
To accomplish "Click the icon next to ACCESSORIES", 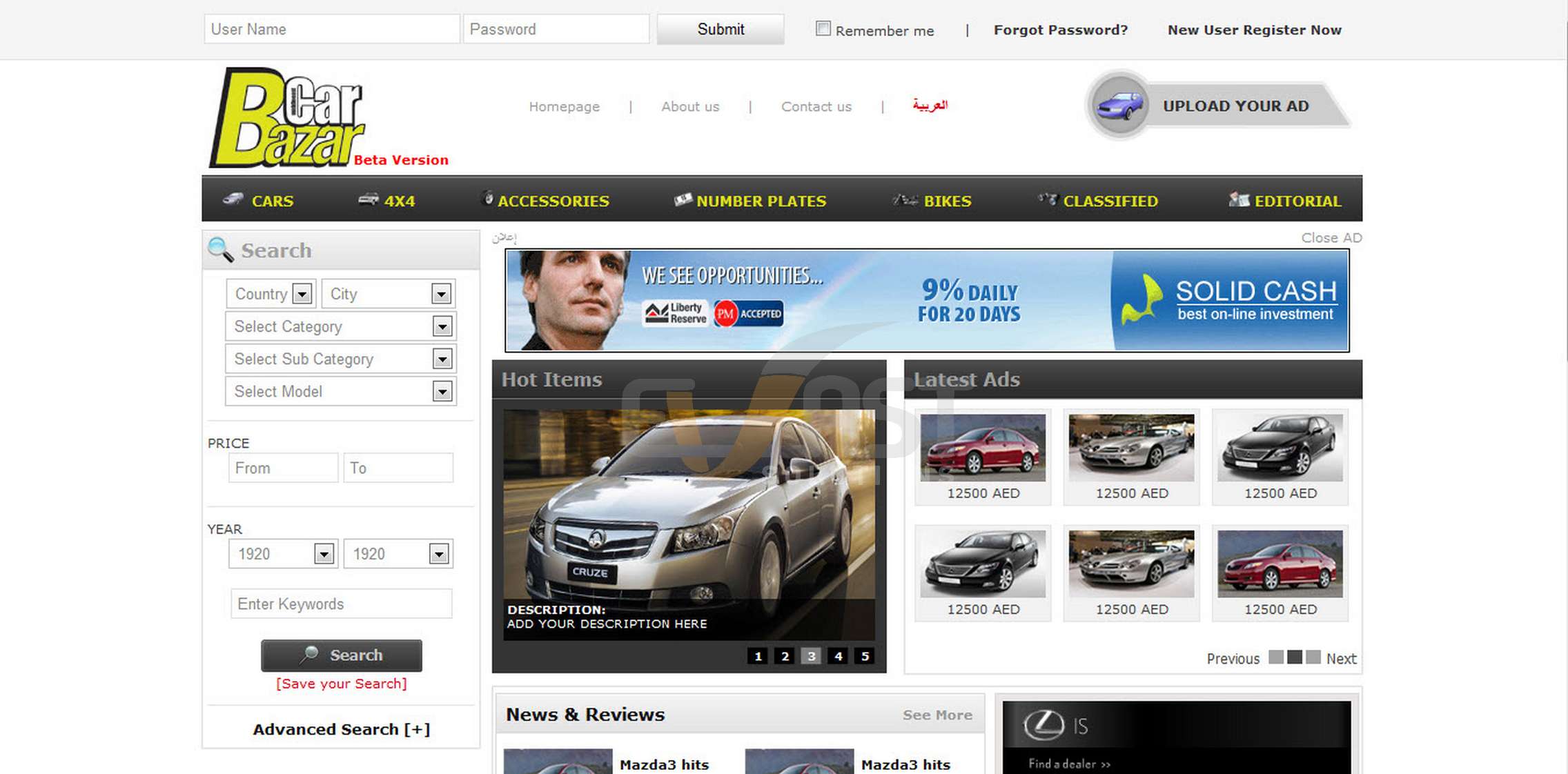I will pyautogui.click(x=487, y=198).
